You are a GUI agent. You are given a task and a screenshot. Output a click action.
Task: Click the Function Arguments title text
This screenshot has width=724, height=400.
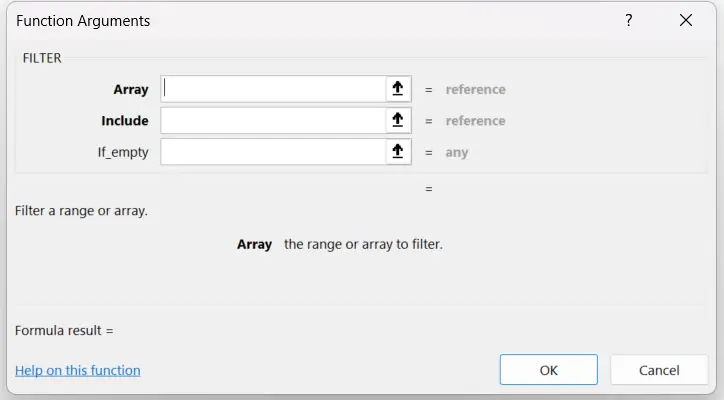click(x=83, y=21)
